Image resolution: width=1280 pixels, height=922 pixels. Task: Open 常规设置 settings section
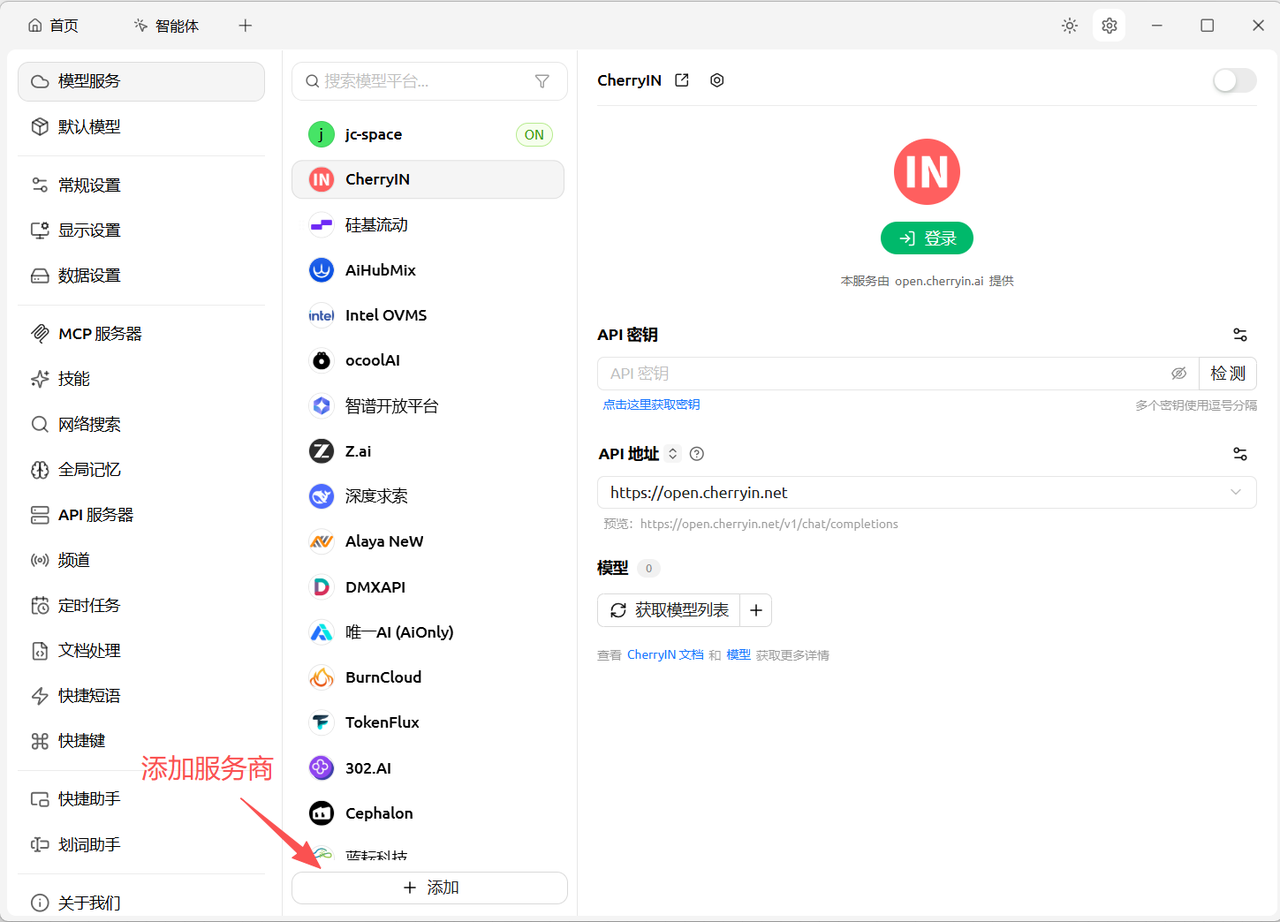pyautogui.click(x=141, y=185)
